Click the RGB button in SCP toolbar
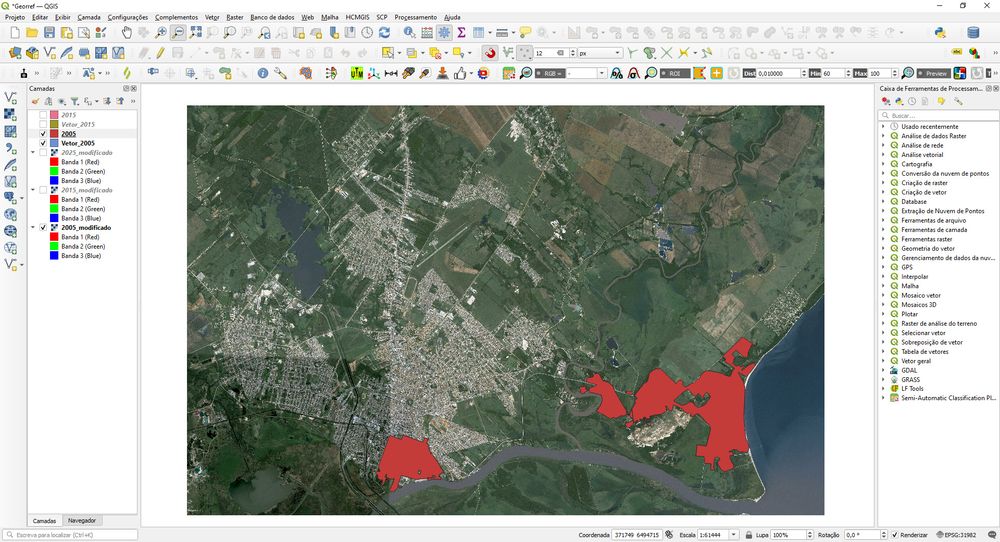 click(549, 73)
